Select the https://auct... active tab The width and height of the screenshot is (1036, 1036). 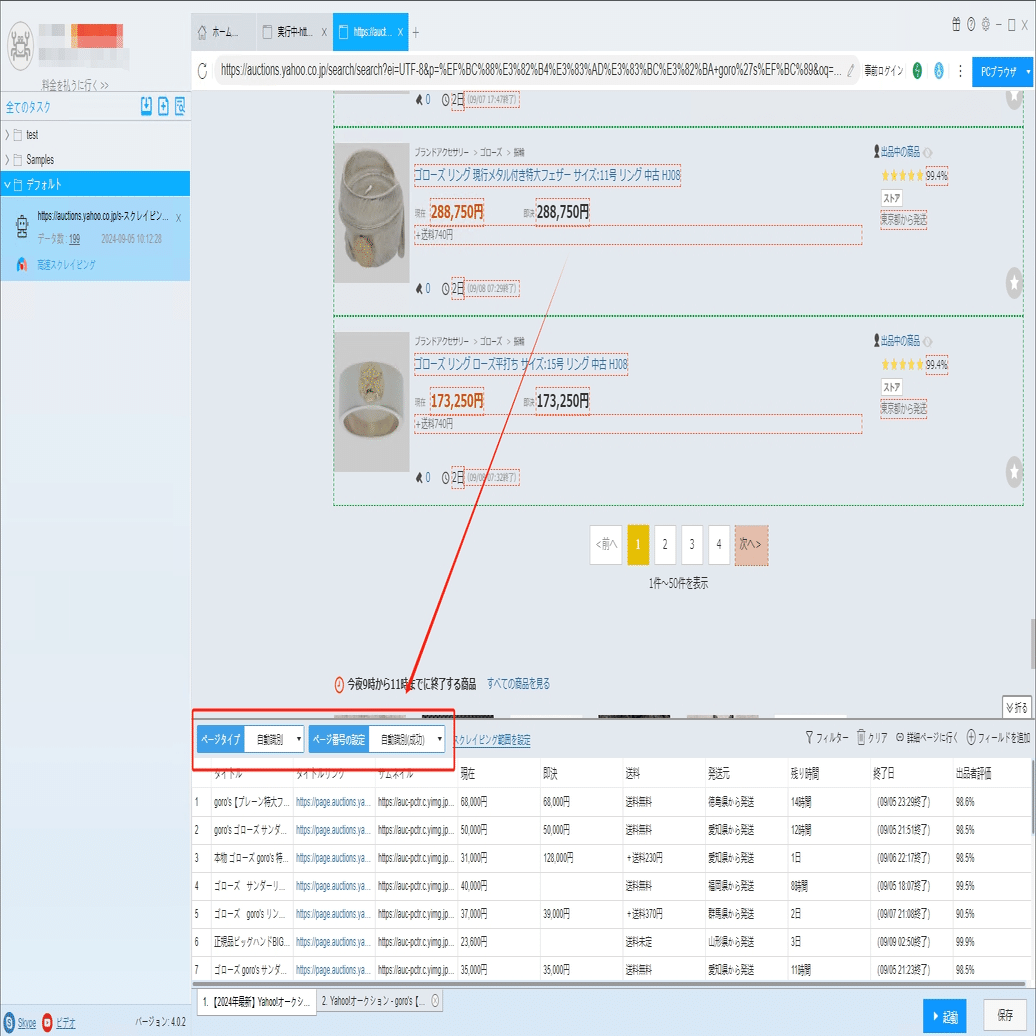point(371,32)
